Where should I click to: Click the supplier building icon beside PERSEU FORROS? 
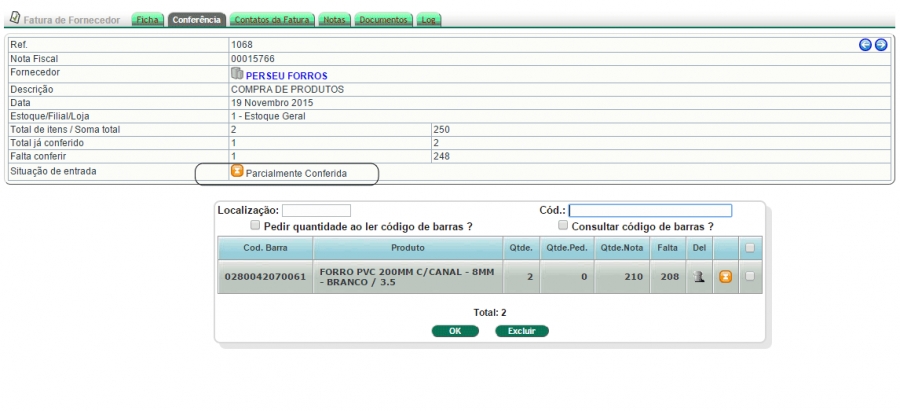coord(237,74)
